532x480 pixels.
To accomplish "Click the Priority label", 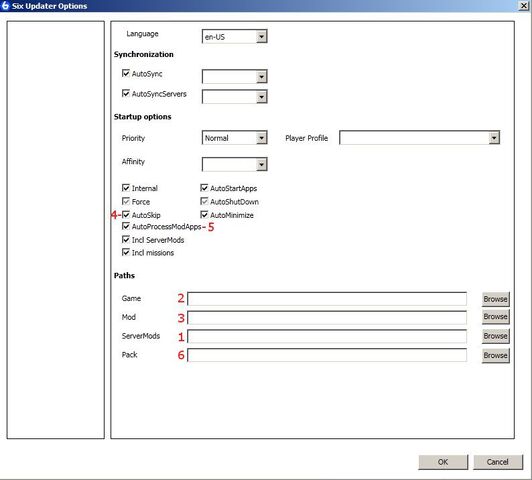I will tap(133, 138).
